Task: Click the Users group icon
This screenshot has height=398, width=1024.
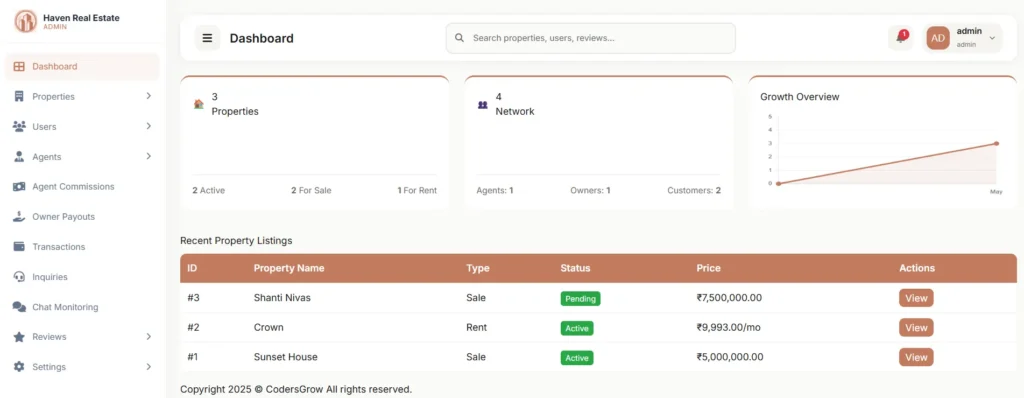Action: pyautogui.click(x=19, y=127)
